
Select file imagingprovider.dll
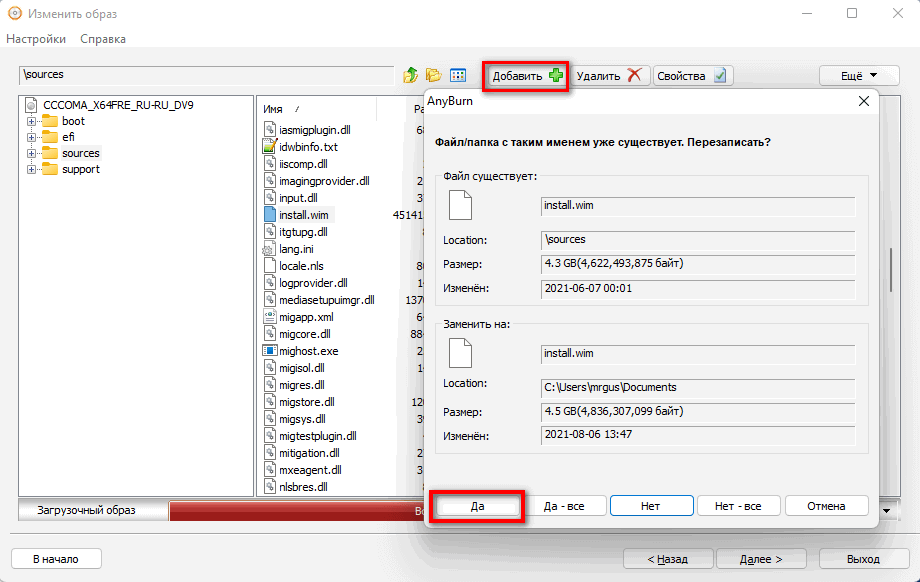(x=324, y=181)
